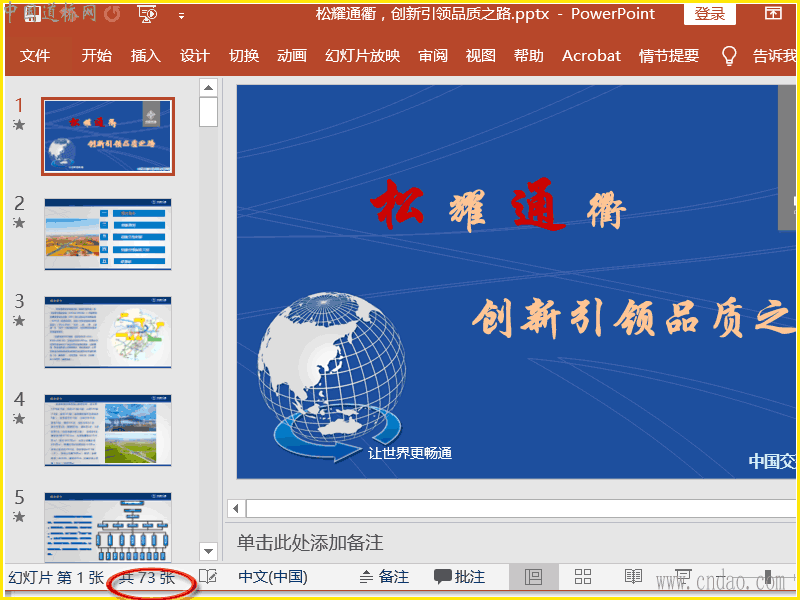This screenshot has width=800, height=600.
Task: Click the notes area 单击此处添加备注
Action: 310,542
